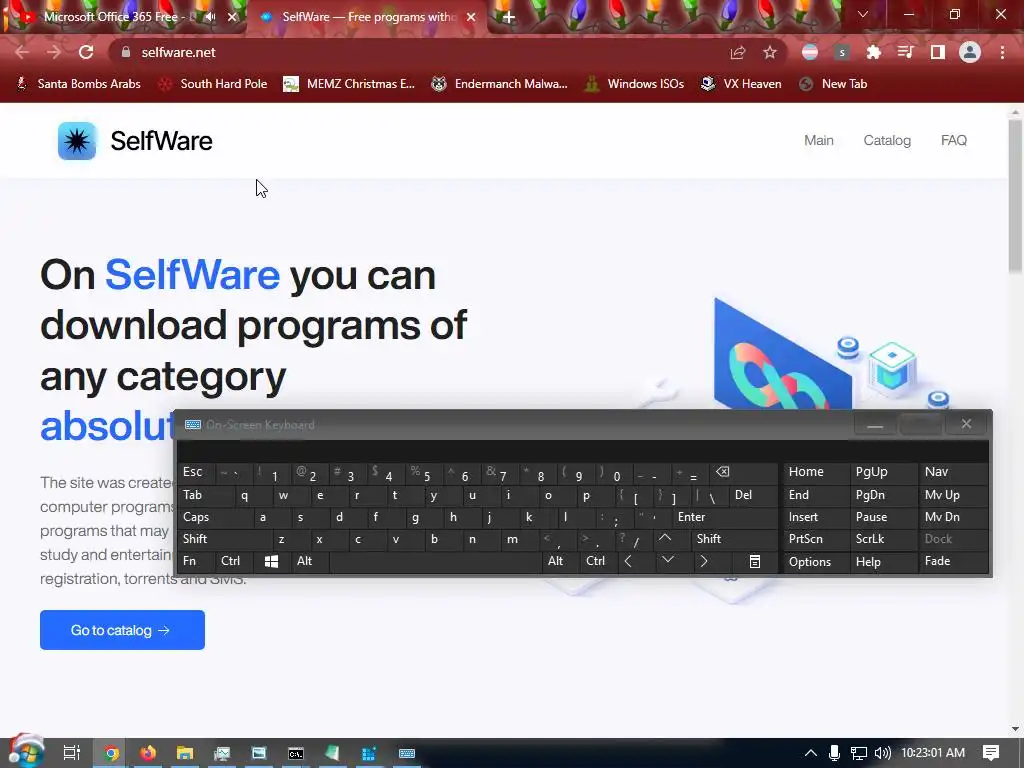Click the page's vertical scrollbar thumb
The image size is (1024, 768).
(x=1015, y=196)
